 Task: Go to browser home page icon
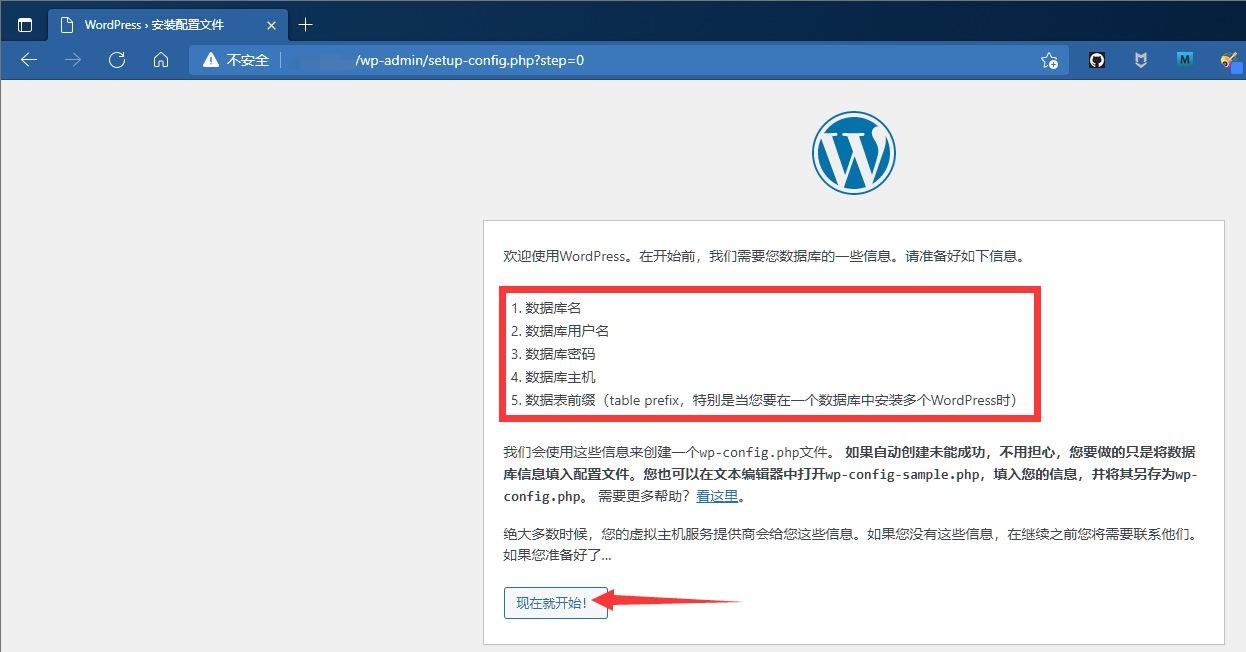161,60
